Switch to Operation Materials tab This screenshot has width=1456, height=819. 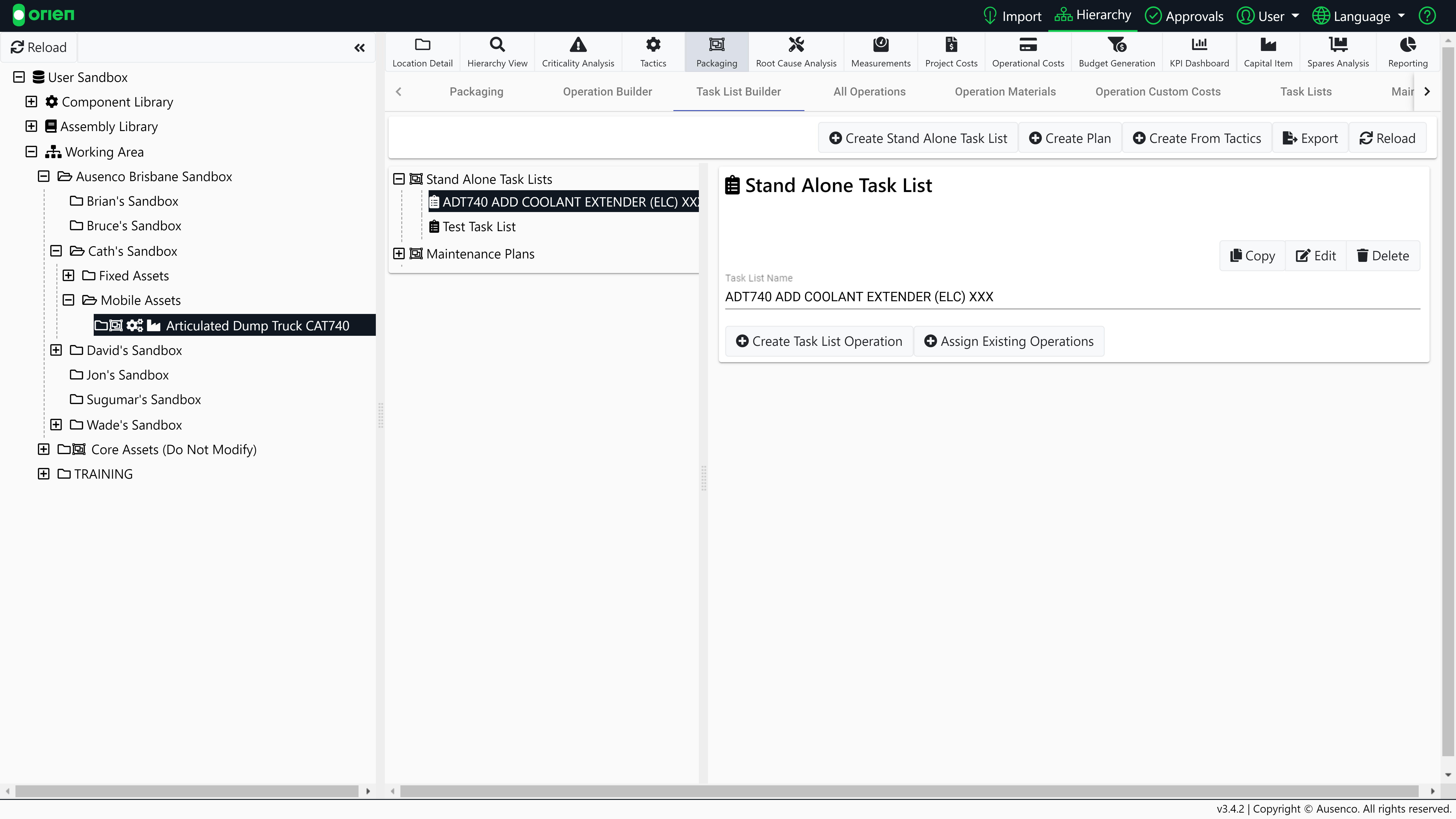tap(1005, 91)
